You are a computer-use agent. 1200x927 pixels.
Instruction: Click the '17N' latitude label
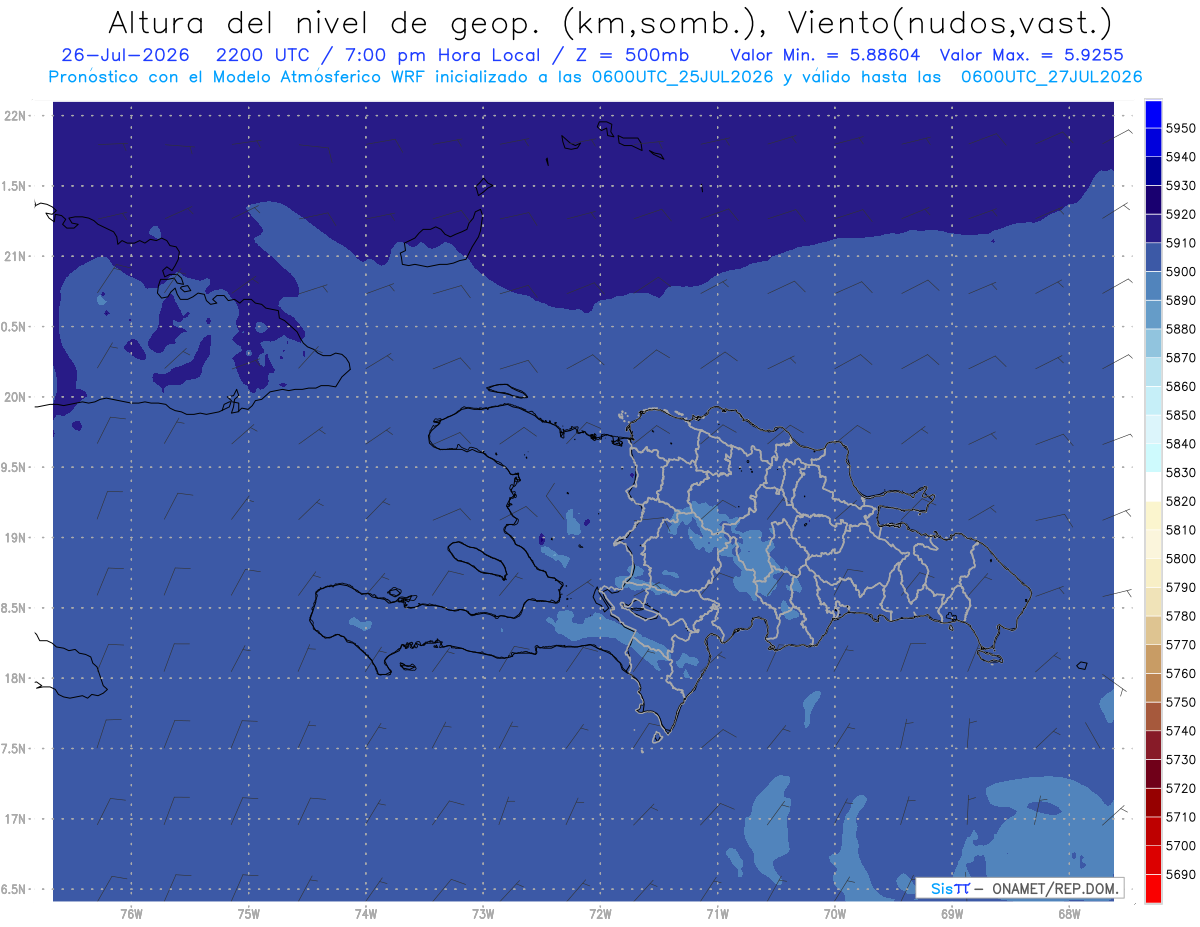[x=15, y=820]
